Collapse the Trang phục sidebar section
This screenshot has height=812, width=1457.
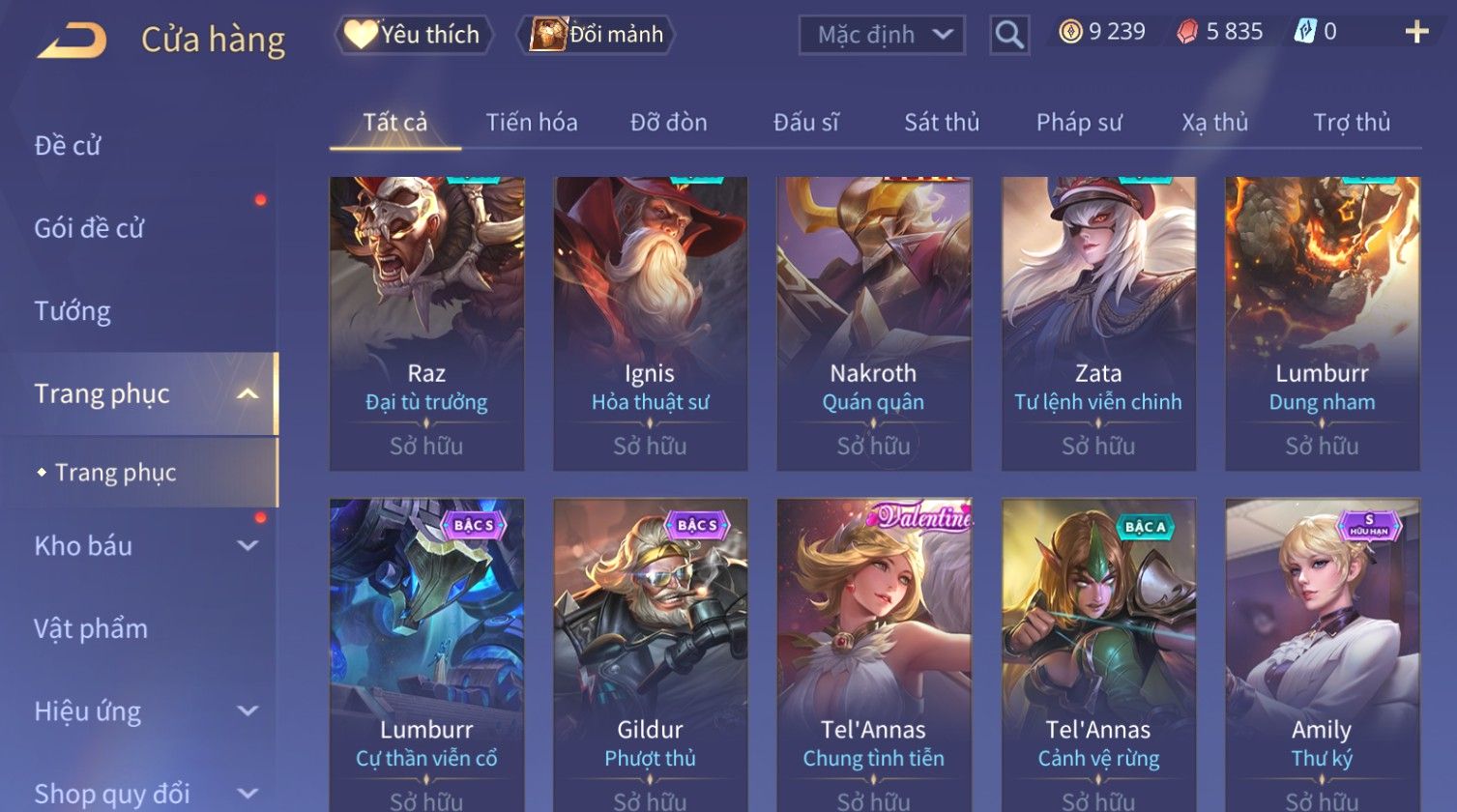tap(248, 393)
